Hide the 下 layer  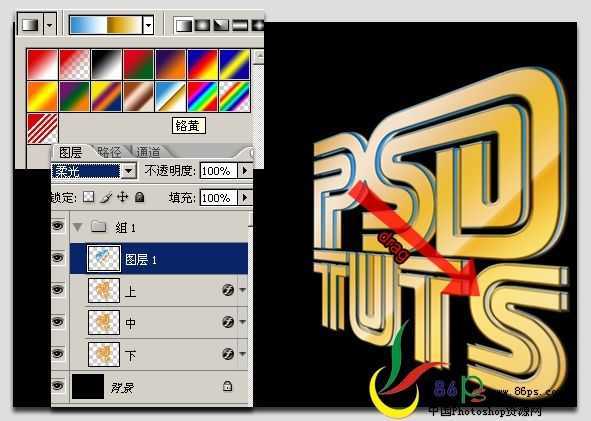pyautogui.click(x=58, y=354)
